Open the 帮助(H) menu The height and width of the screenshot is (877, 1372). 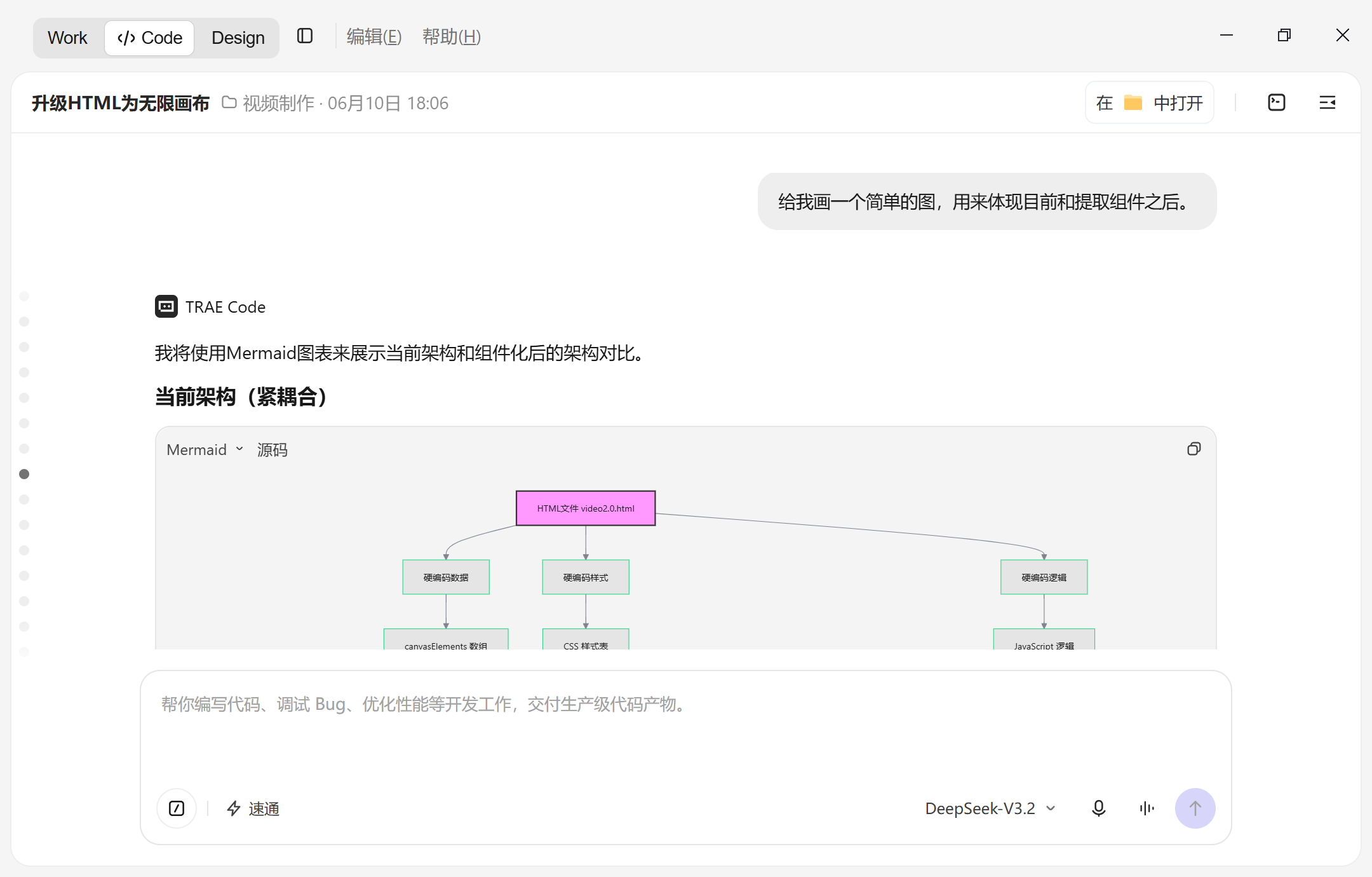point(452,37)
